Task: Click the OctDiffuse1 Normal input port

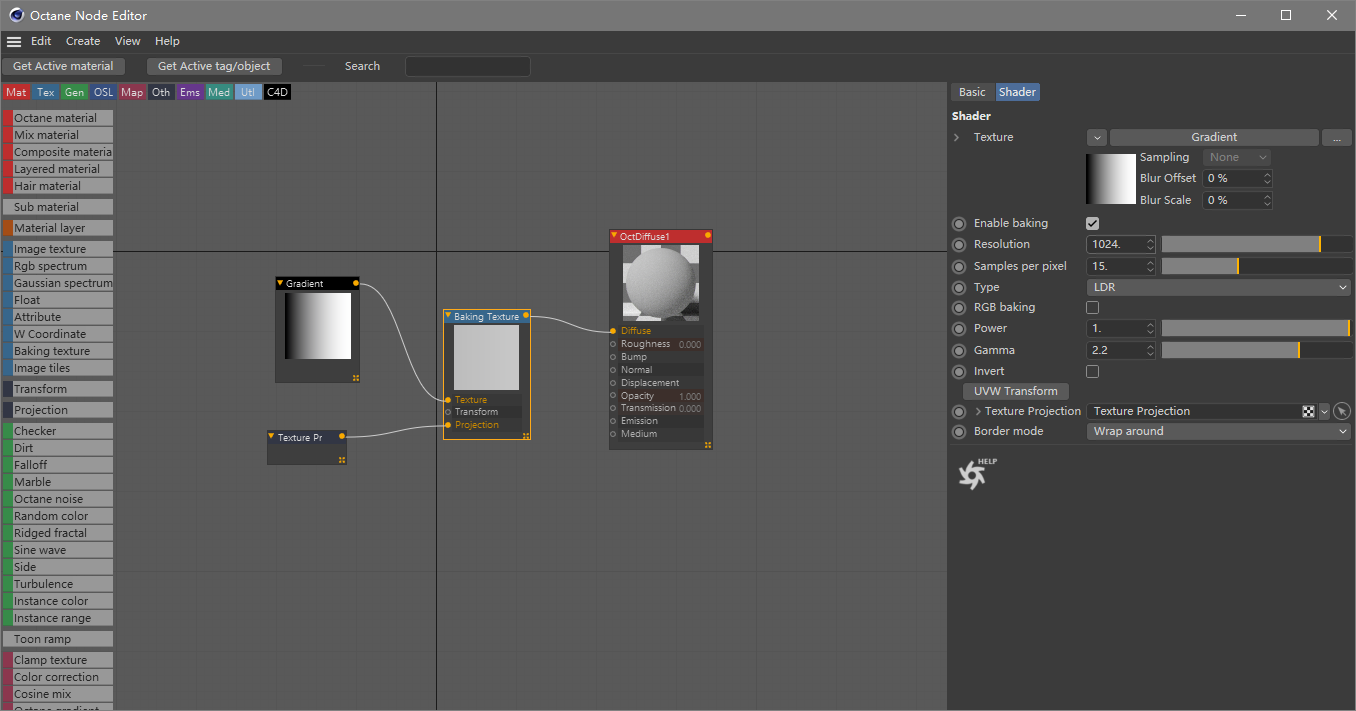Action: coord(613,370)
